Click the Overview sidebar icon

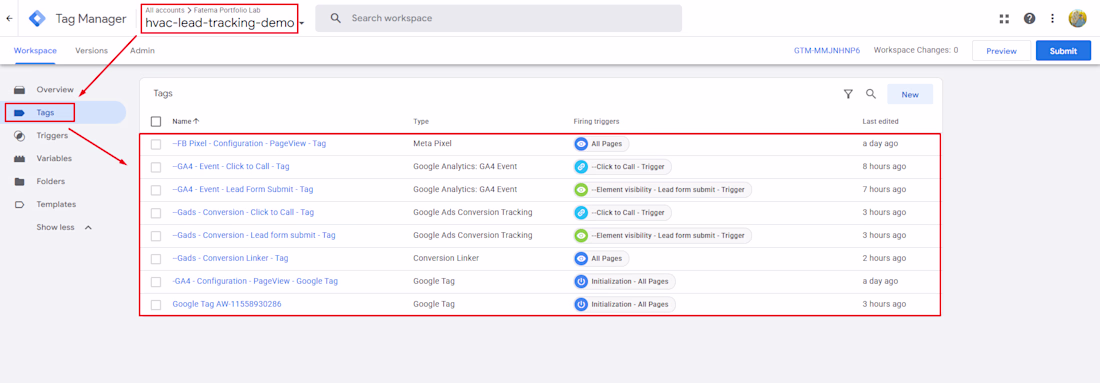(x=20, y=90)
